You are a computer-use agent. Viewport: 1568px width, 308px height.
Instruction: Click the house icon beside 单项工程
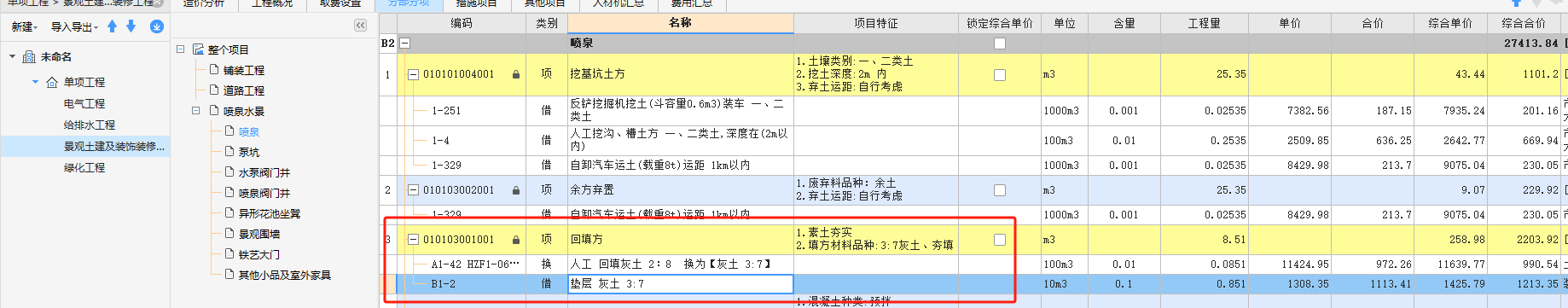pyautogui.click(x=52, y=82)
